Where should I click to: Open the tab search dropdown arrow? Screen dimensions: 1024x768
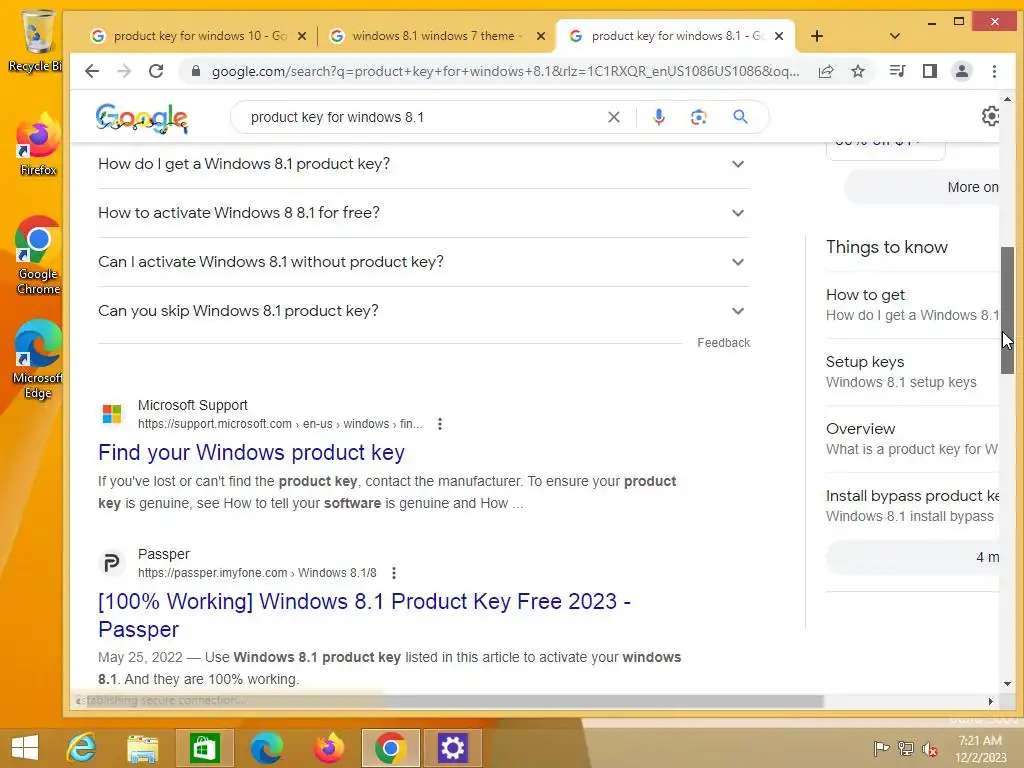(895, 36)
